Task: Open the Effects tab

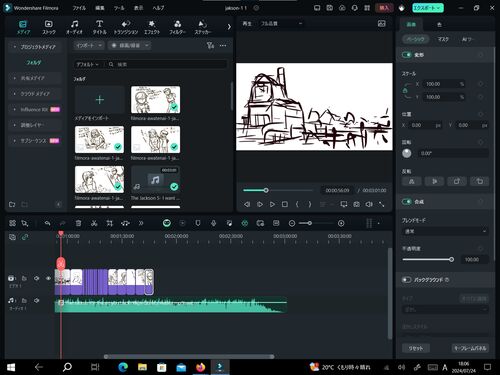Action: click(152, 27)
